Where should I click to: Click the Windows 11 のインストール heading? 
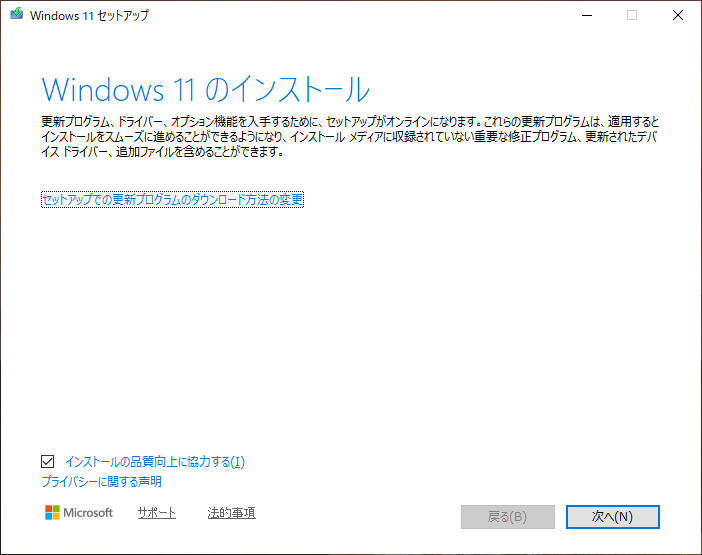pos(205,89)
